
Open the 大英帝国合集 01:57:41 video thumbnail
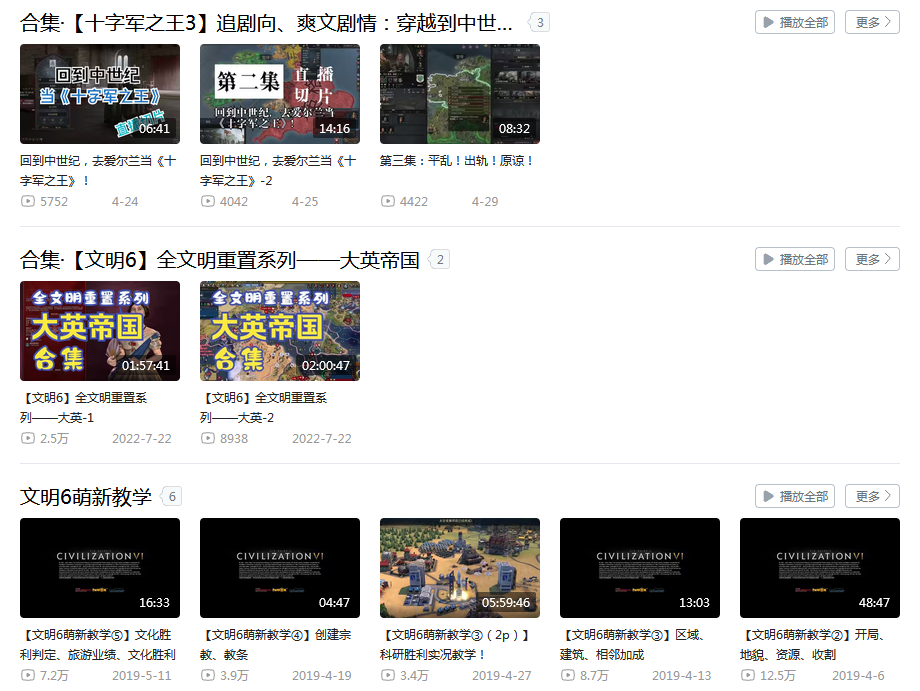click(100, 331)
